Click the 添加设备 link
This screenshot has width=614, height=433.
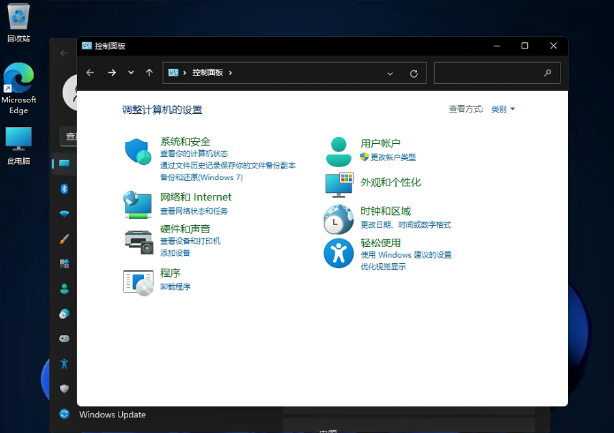(175, 253)
